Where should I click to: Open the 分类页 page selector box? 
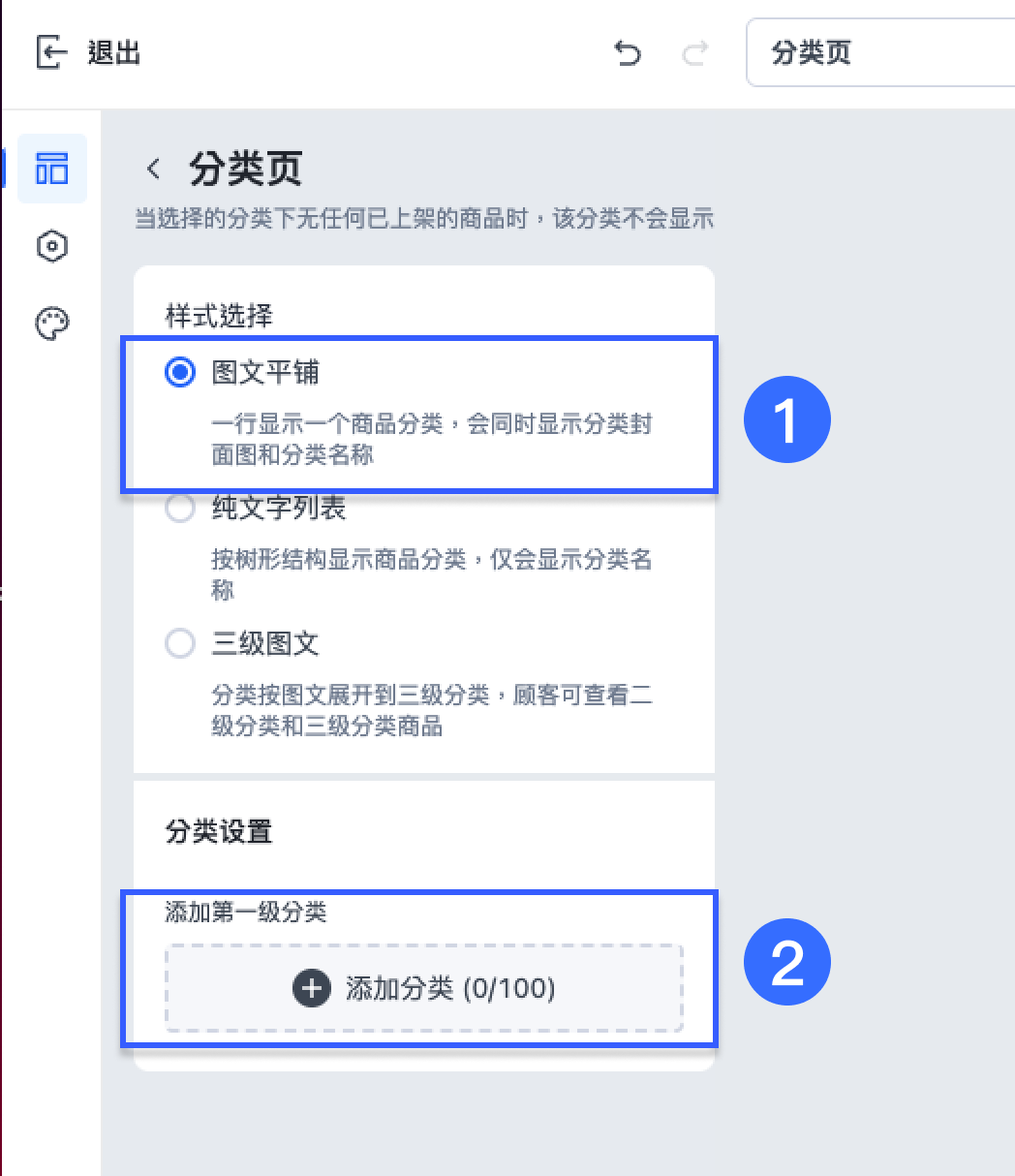coord(880,52)
